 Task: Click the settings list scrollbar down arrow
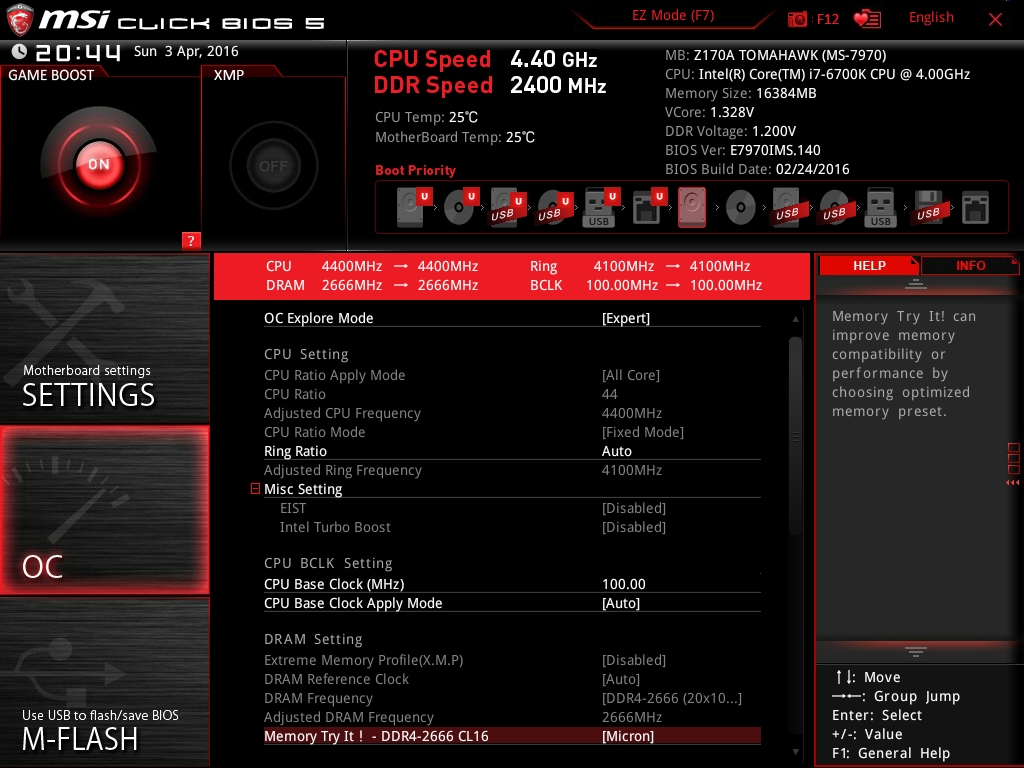(795, 752)
